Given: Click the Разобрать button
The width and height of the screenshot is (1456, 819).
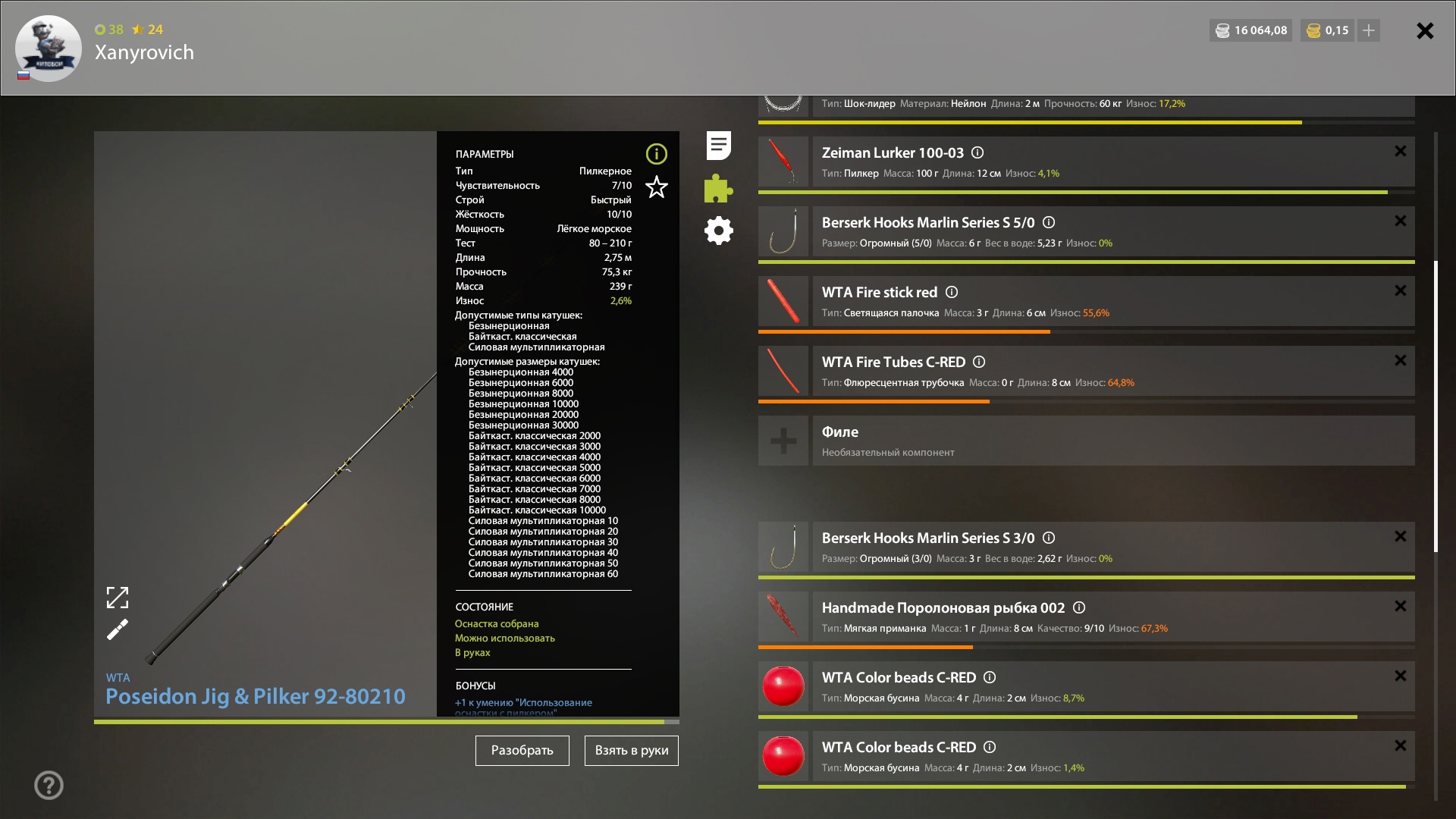Looking at the screenshot, I should pos(522,750).
